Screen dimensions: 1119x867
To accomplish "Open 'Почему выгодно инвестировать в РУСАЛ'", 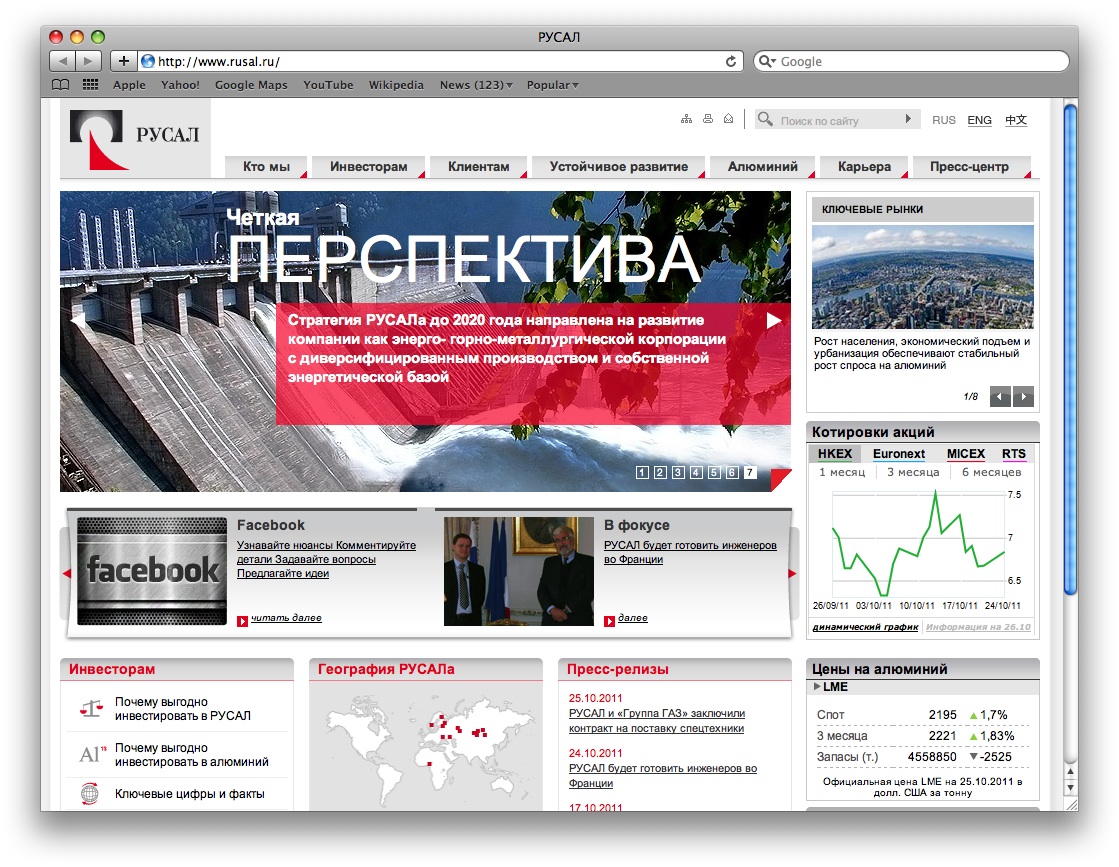I will (183, 709).
